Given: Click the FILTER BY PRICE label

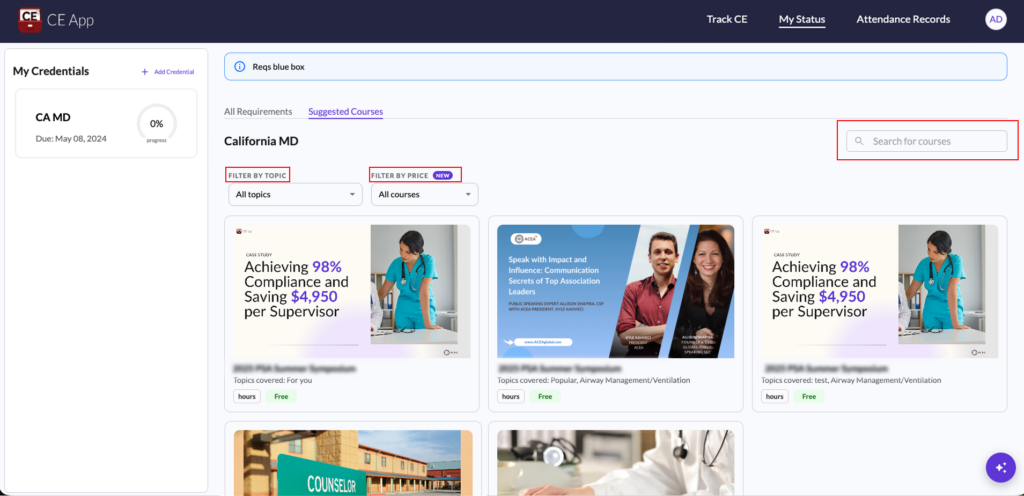Looking at the screenshot, I should coord(400,176).
